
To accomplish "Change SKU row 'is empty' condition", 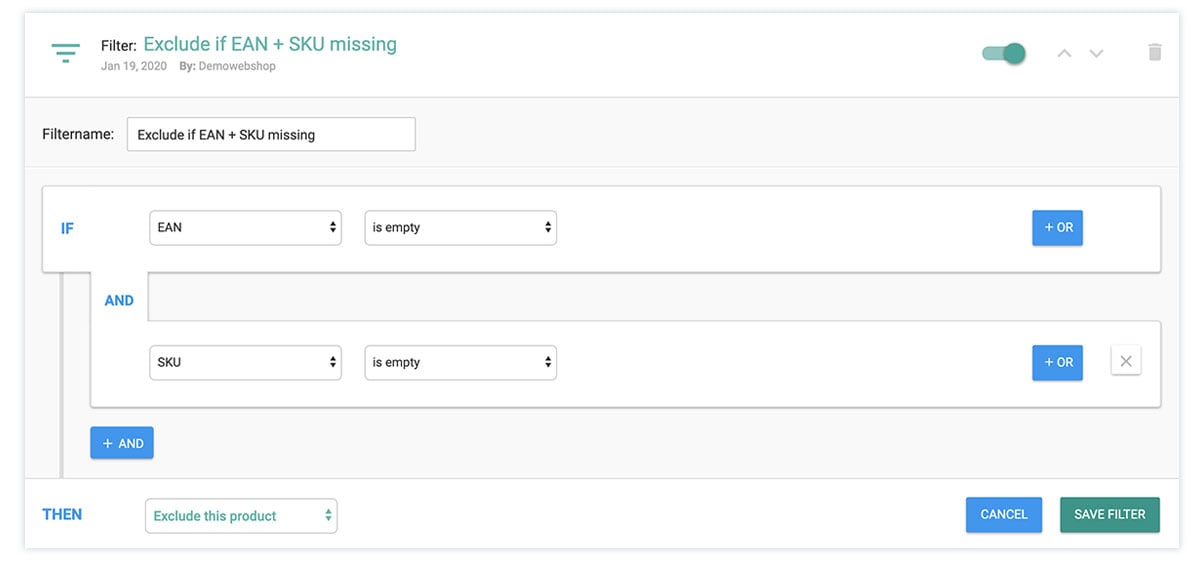I will (x=460, y=362).
